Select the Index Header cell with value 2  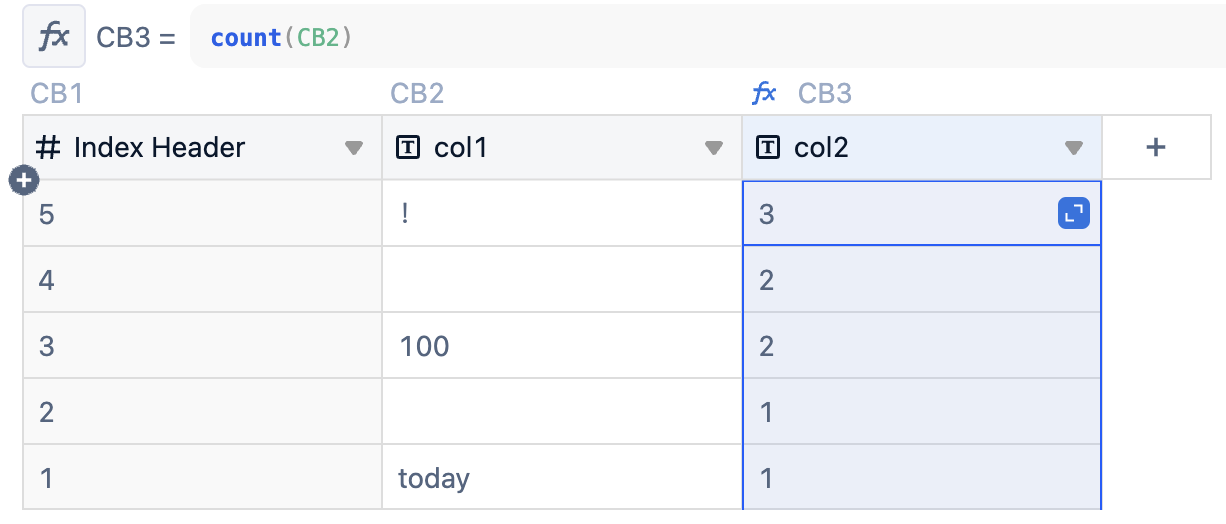[203, 412]
